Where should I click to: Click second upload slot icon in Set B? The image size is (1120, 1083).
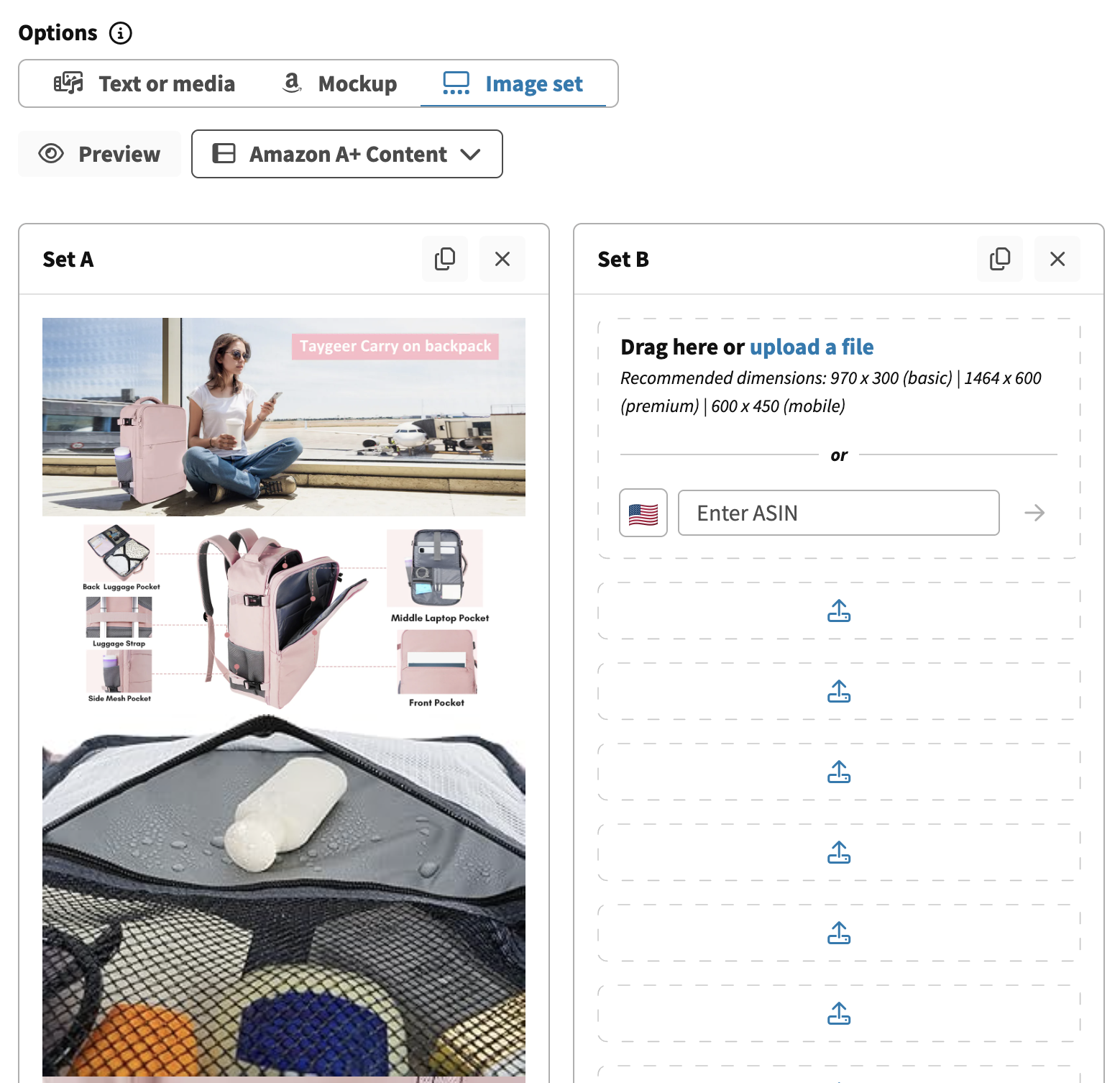pyautogui.click(x=839, y=692)
